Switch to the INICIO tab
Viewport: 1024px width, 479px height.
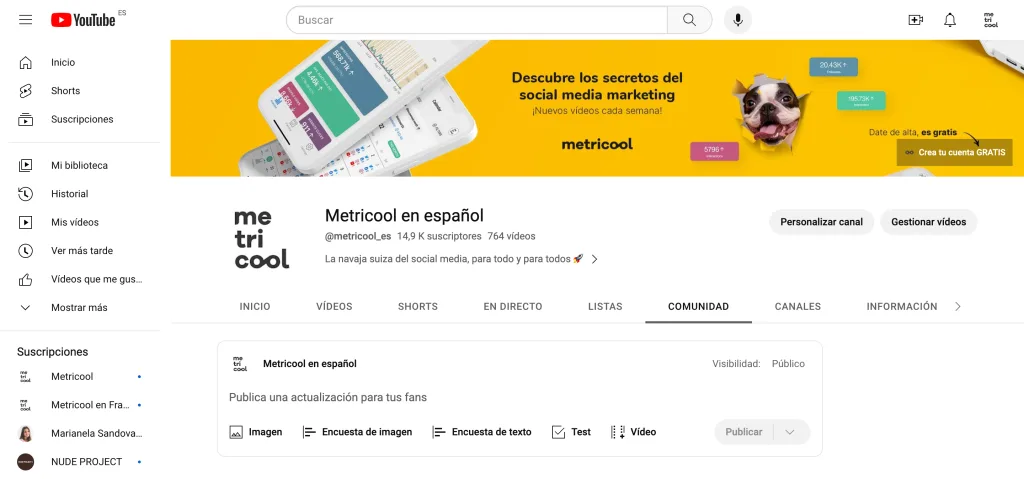click(255, 306)
